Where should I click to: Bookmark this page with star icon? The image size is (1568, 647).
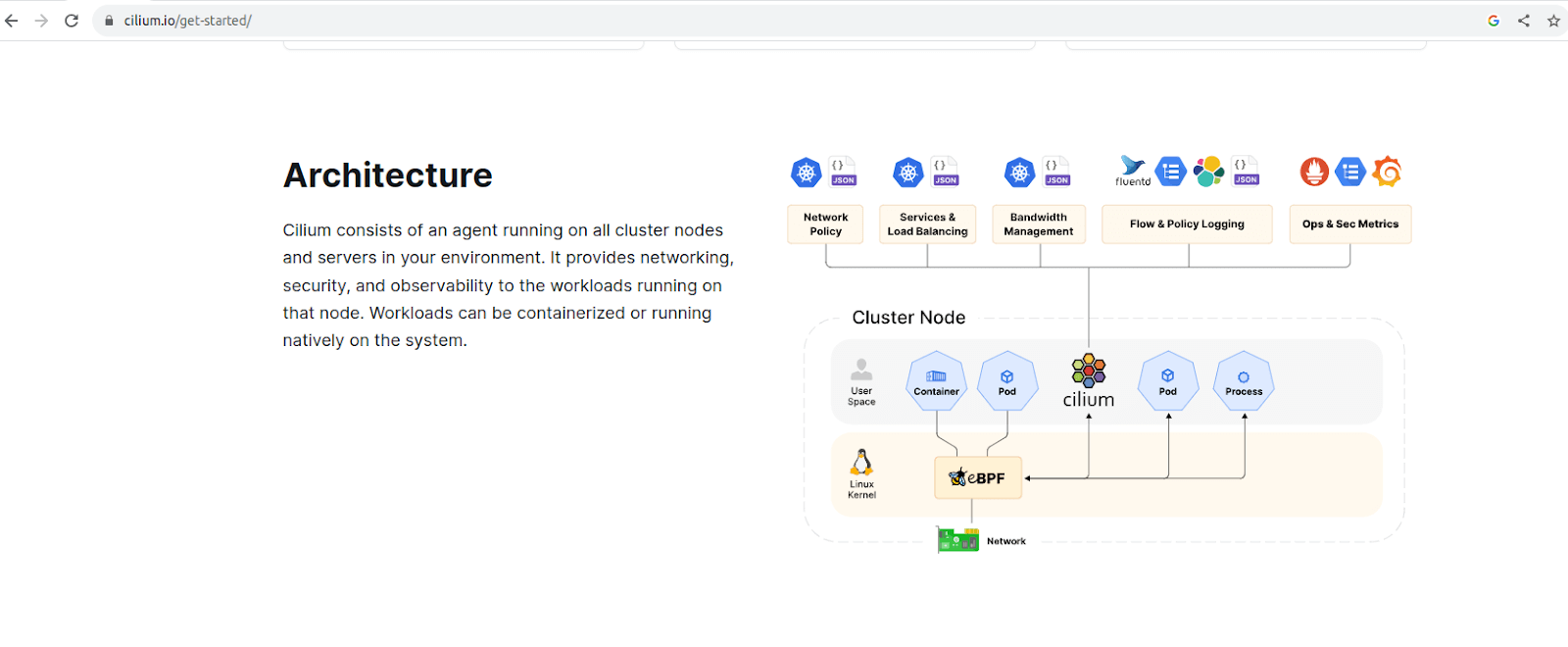(x=1553, y=21)
